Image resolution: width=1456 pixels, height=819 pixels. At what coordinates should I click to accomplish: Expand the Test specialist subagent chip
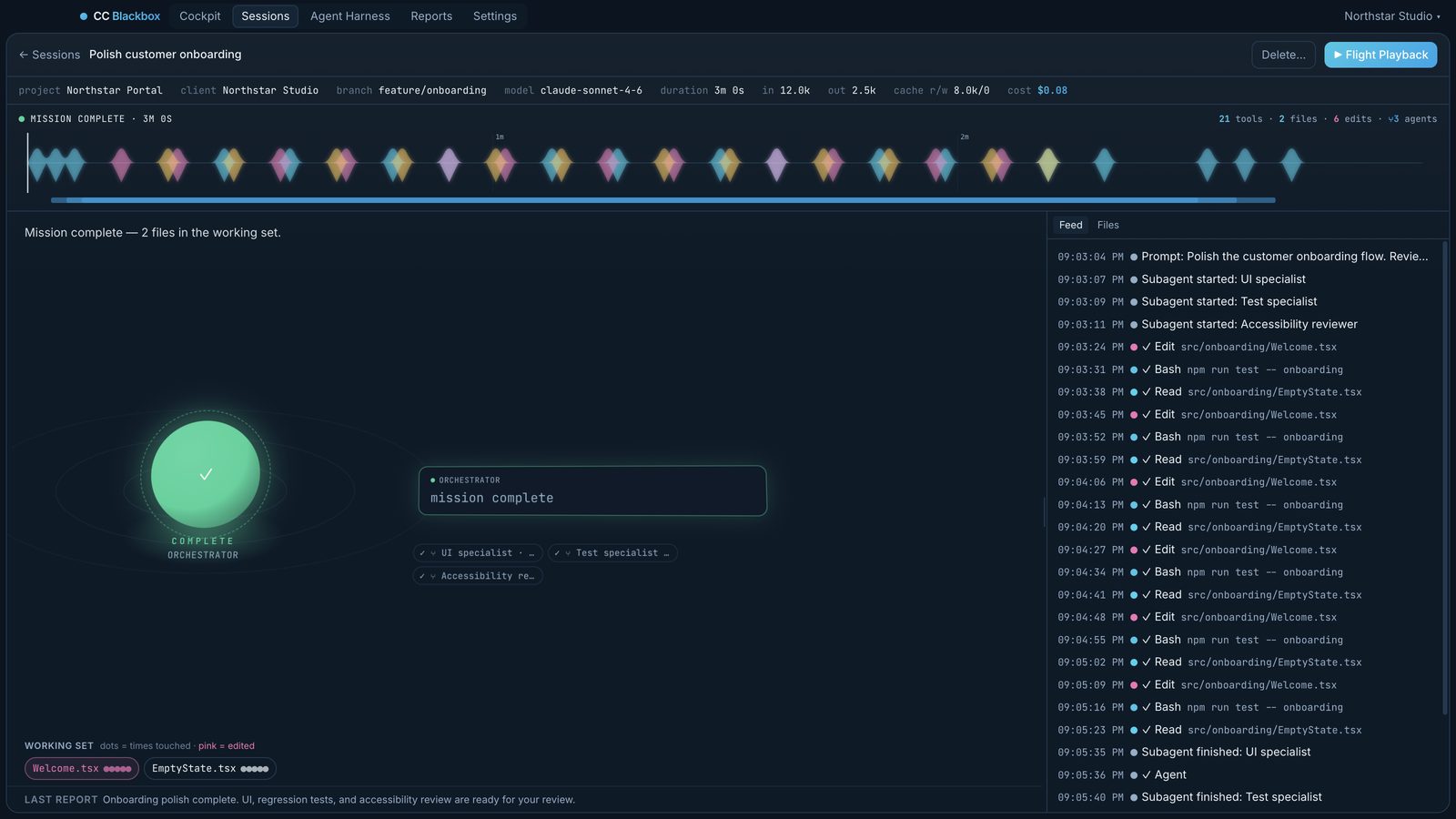tap(612, 552)
